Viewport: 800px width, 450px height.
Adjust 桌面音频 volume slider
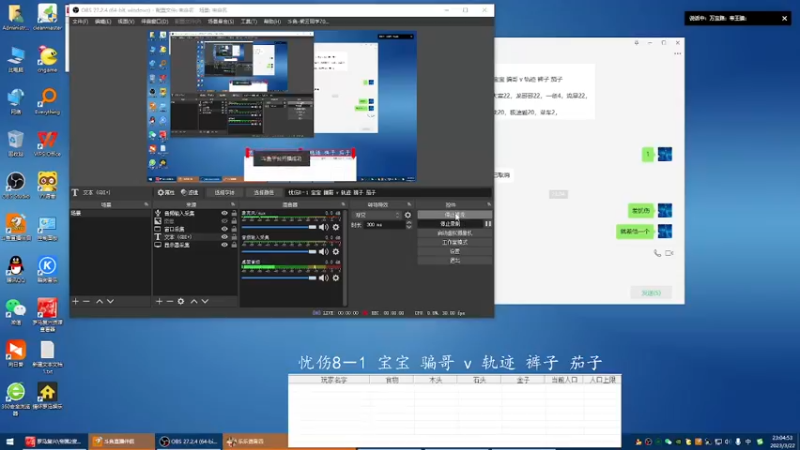(279, 278)
